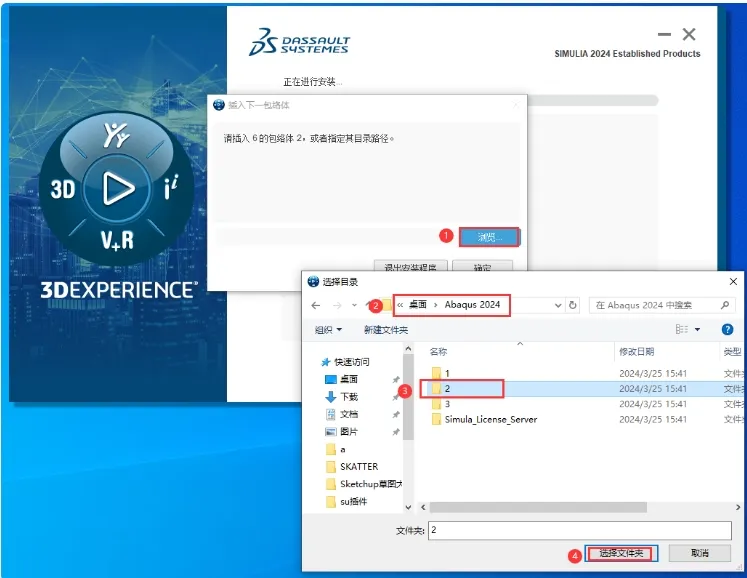Click the horizontal scrollbar thumb in file list
The width and height of the screenshot is (747, 578).
[x=538, y=507]
